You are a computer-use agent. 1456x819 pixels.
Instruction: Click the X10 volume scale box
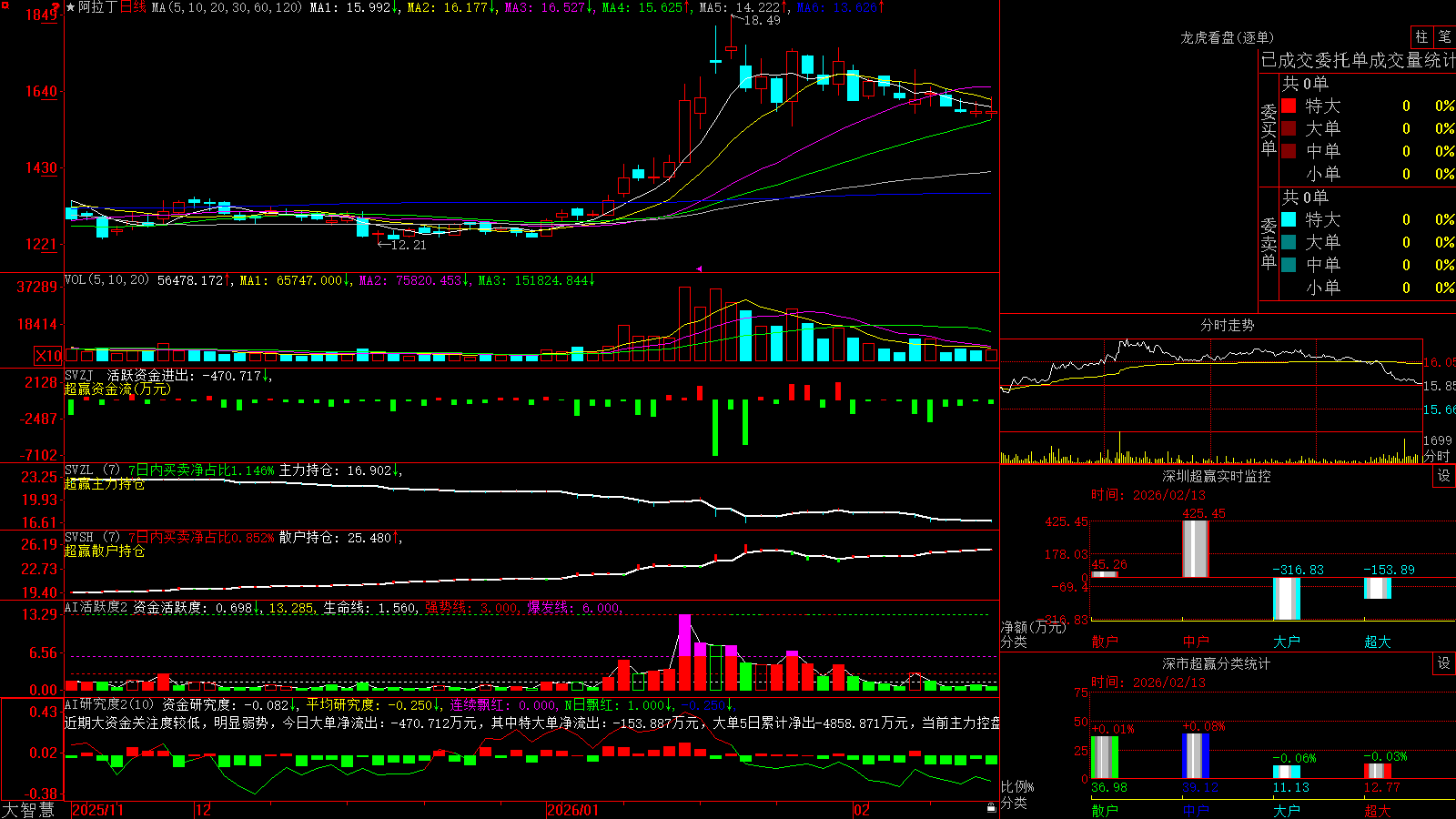click(48, 356)
